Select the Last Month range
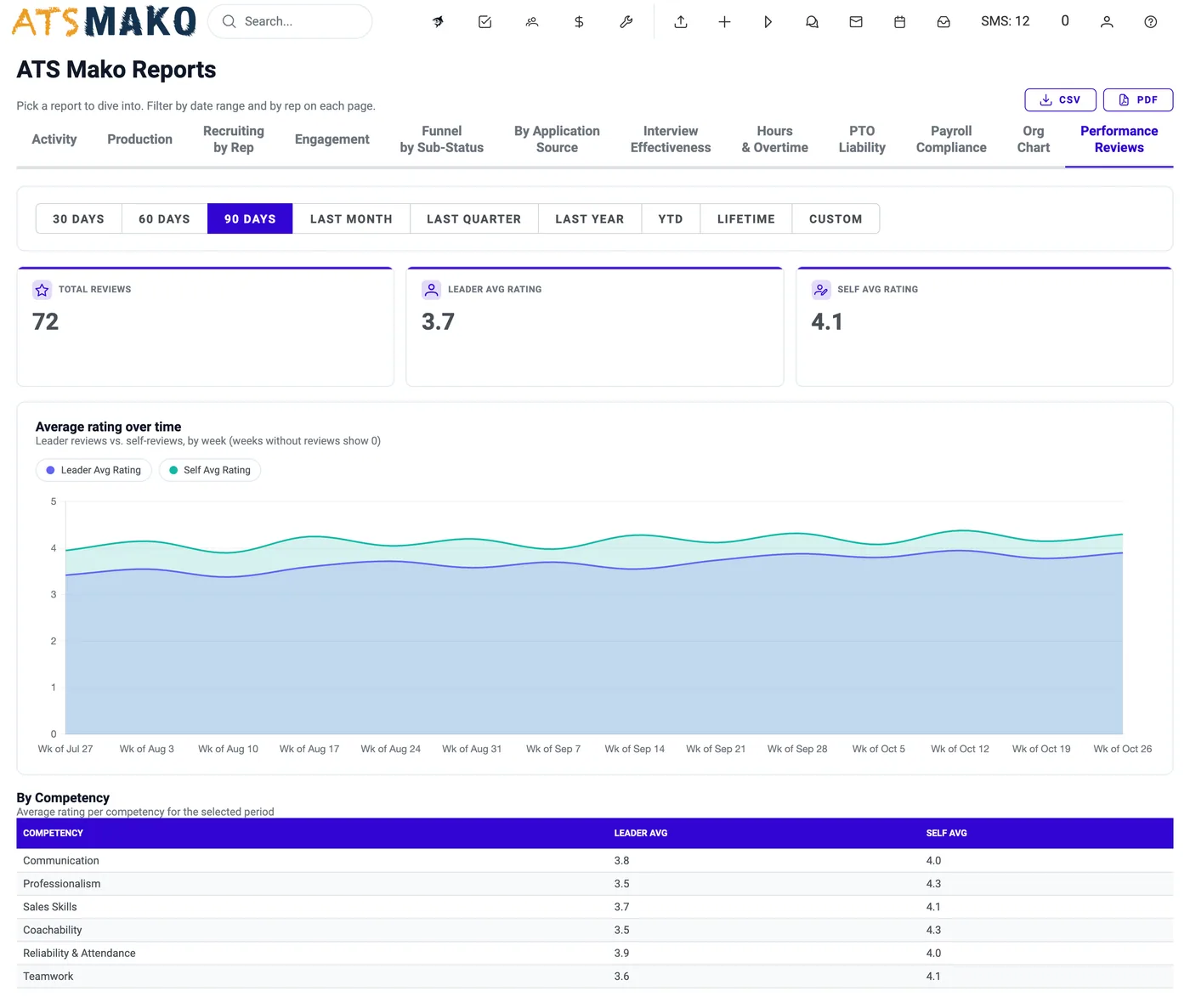Screen dimensions: 1190x1008 tap(351, 218)
